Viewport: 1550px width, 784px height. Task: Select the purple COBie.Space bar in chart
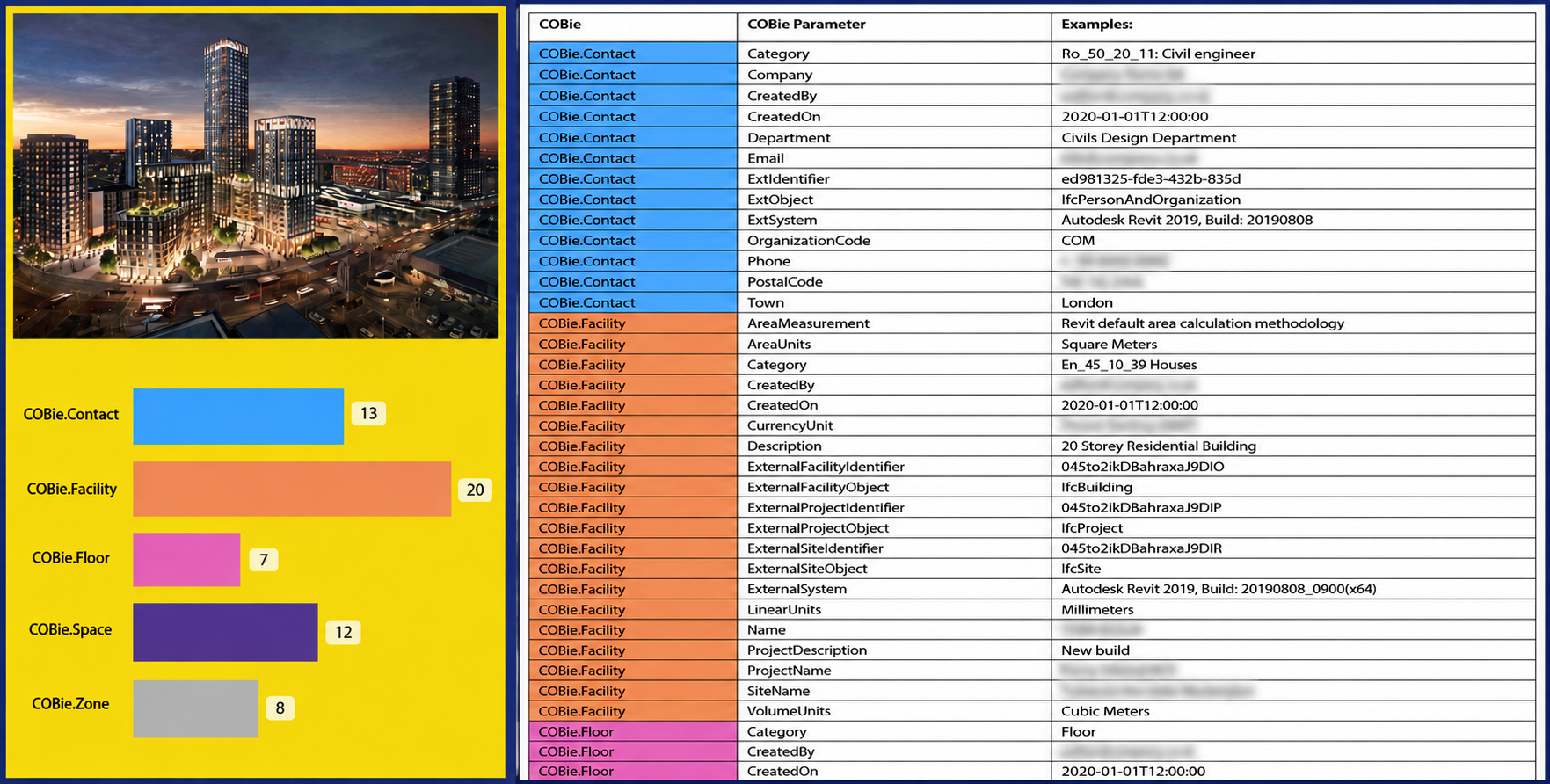225,632
